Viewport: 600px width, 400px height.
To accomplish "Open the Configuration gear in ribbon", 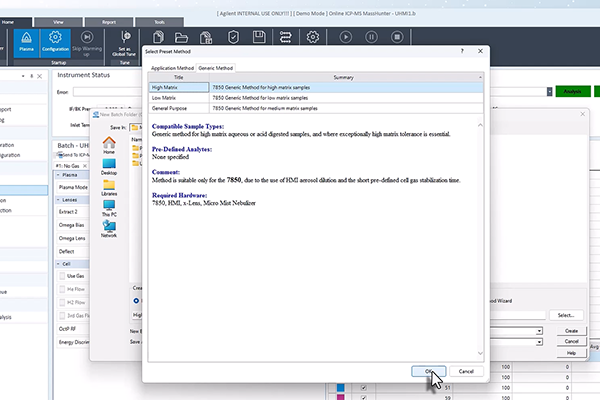I will click(x=55, y=42).
